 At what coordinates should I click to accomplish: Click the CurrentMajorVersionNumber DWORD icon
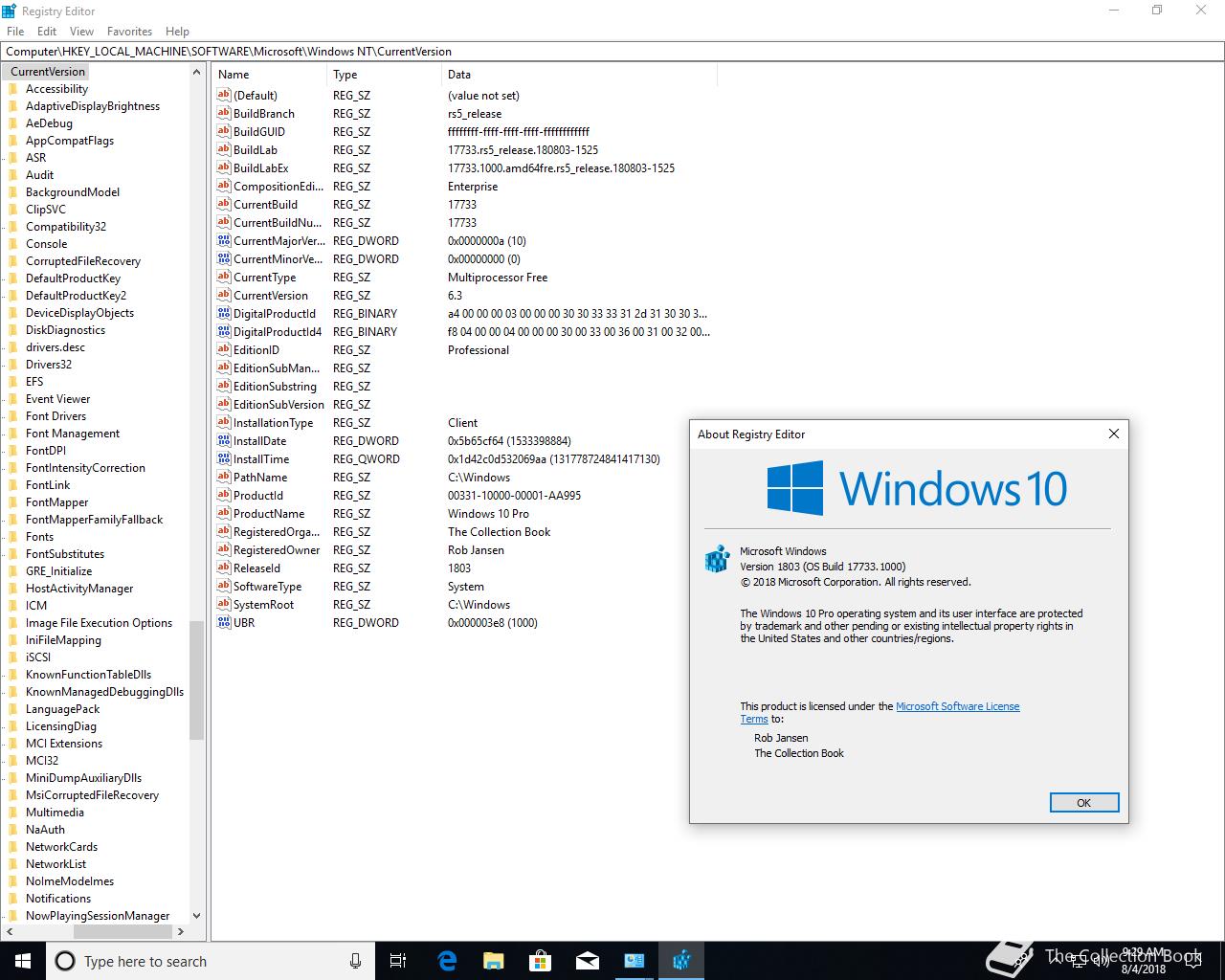tap(224, 240)
